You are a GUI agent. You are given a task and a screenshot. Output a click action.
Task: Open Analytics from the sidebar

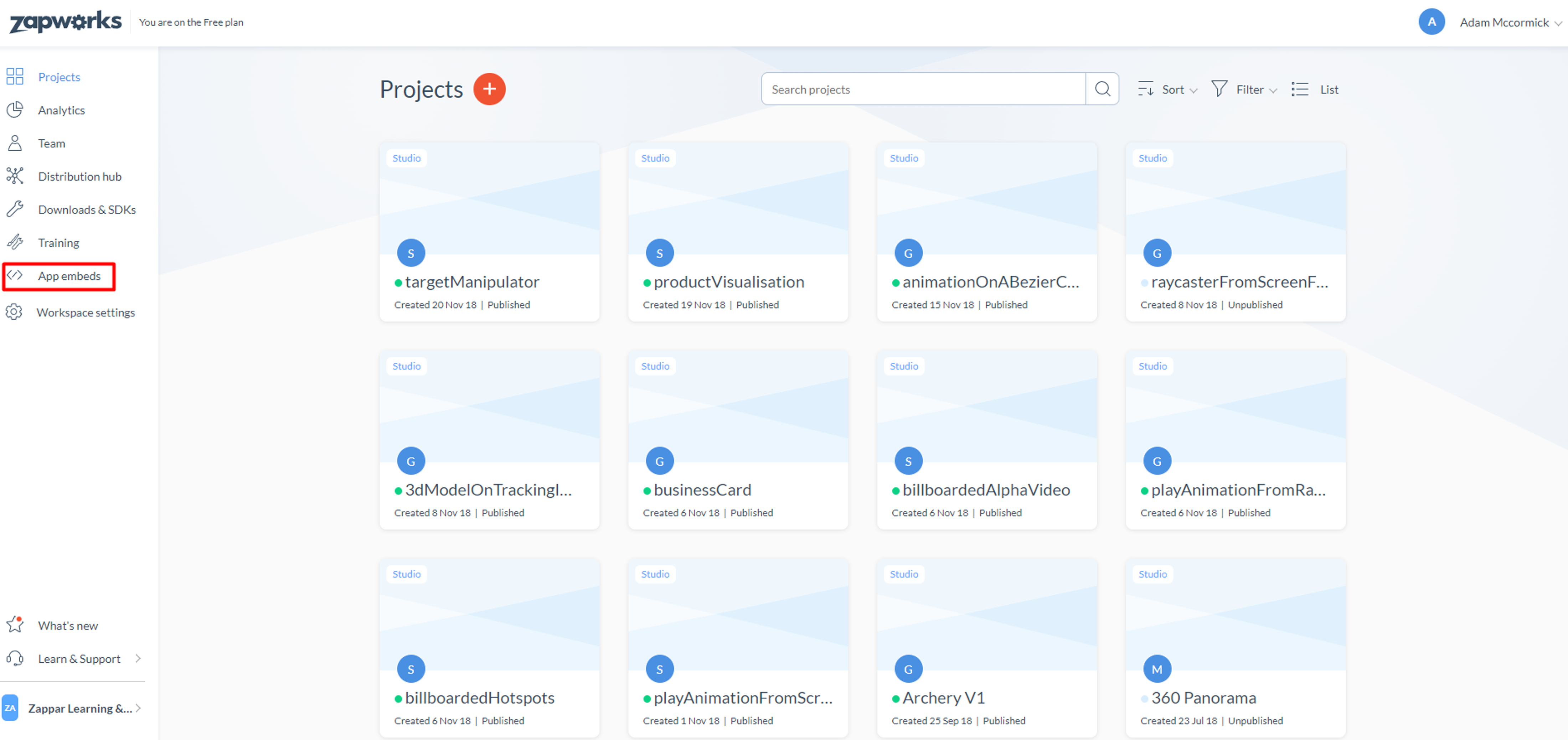tap(61, 109)
